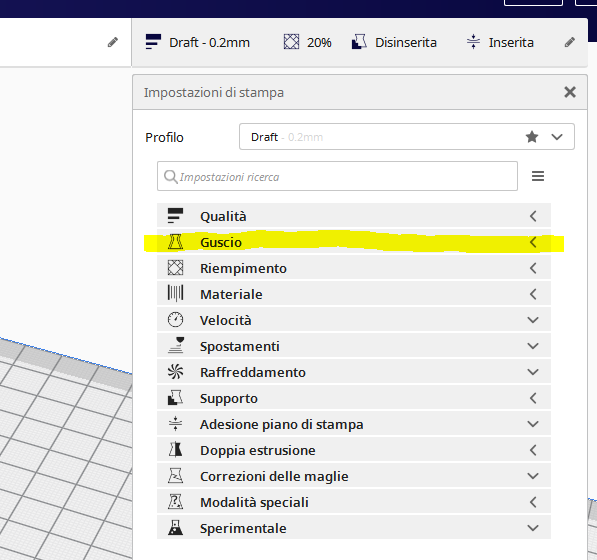The height and width of the screenshot is (560, 597).
Task: Open the settings visibility hamburger menu
Action: (x=538, y=176)
